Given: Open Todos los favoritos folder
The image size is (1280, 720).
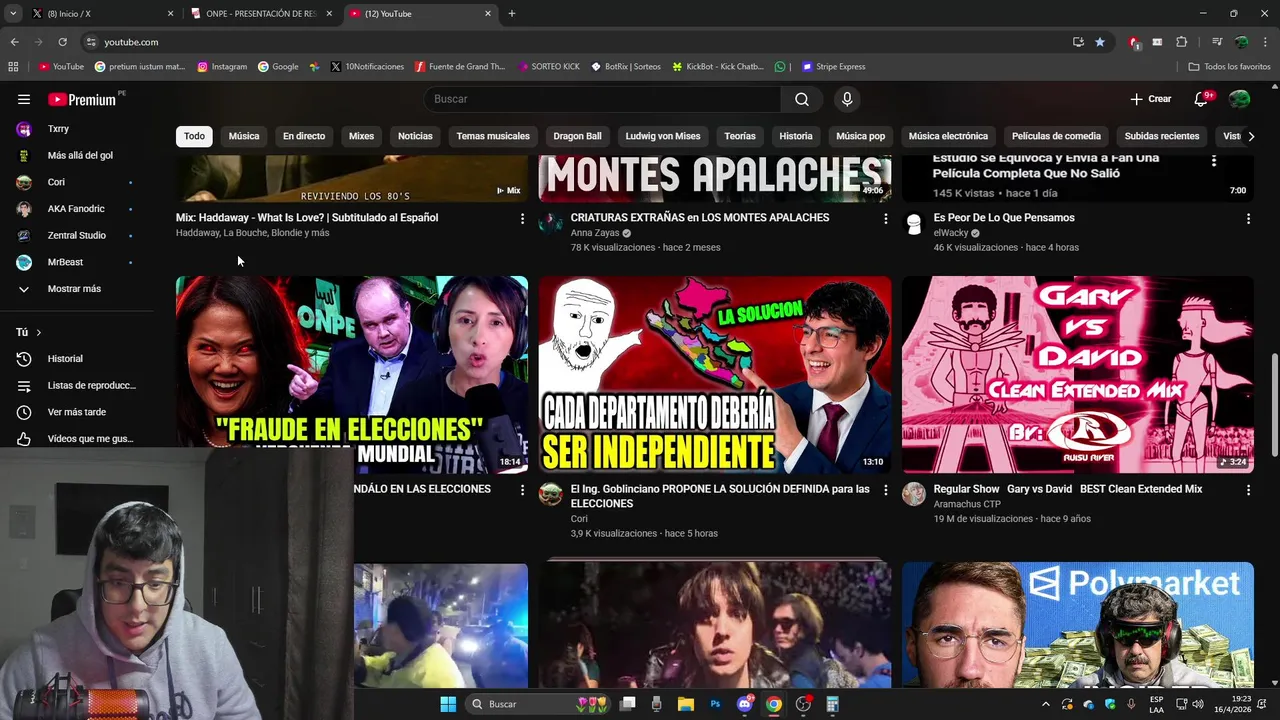Looking at the screenshot, I should [x=1230, y=67].
